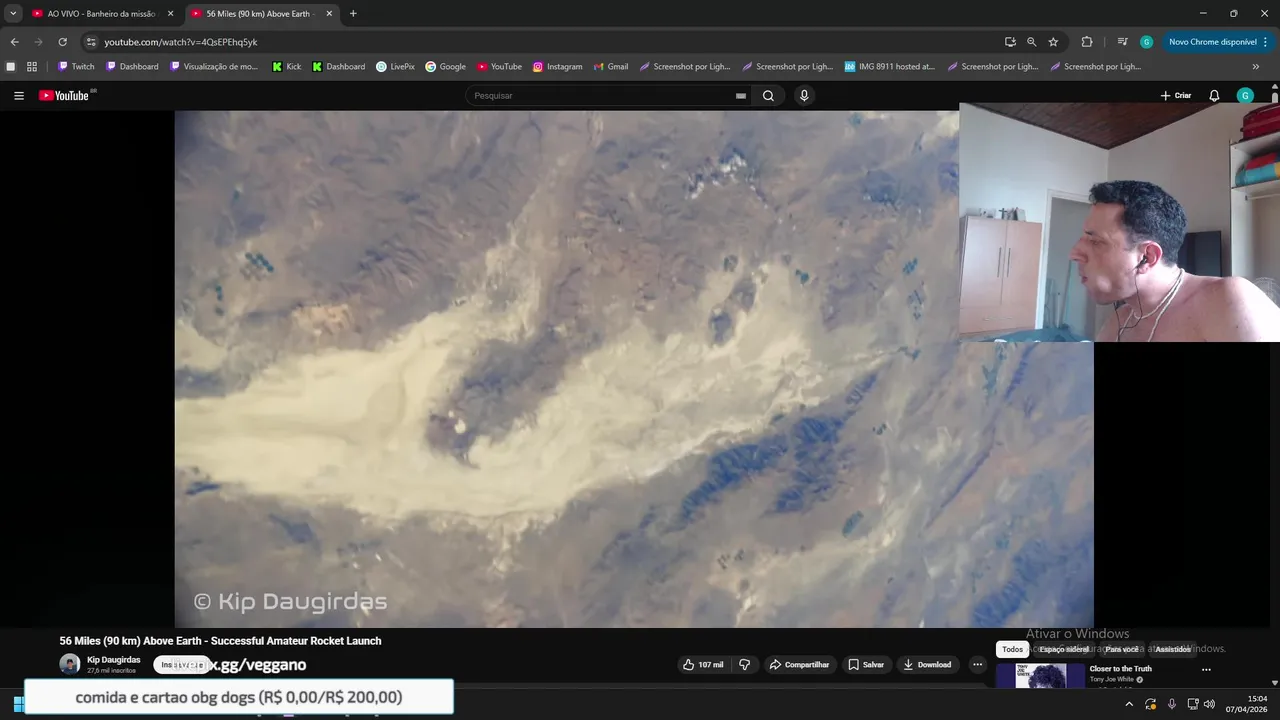Click the Criar button
This screenshot has height=720, width=1280.
pyautogui.click(x=1176, y=96)
